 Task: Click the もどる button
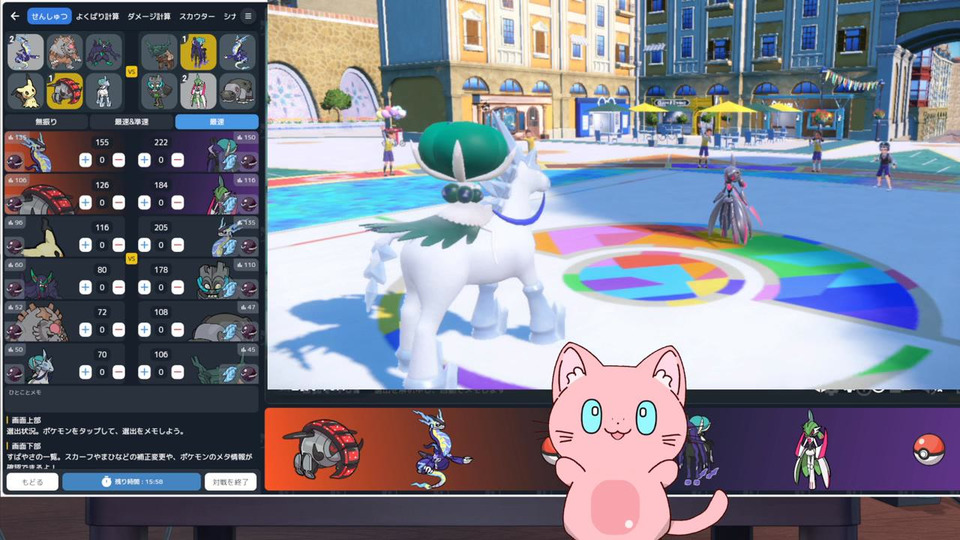point(32,482)
